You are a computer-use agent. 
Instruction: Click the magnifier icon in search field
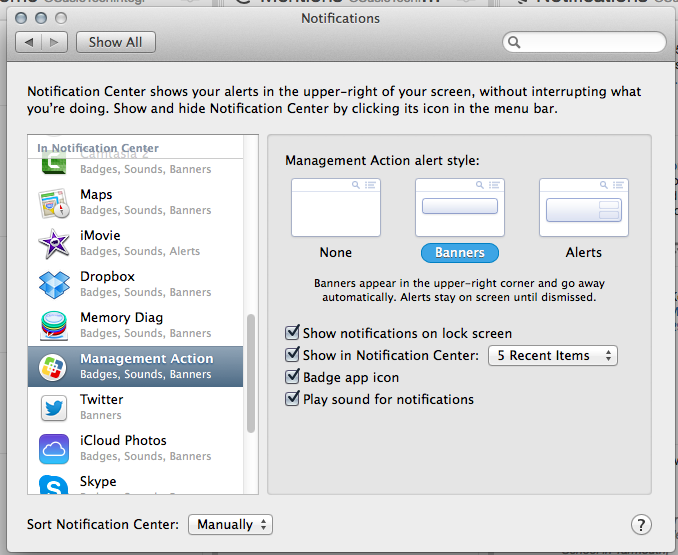click(514, 42)
